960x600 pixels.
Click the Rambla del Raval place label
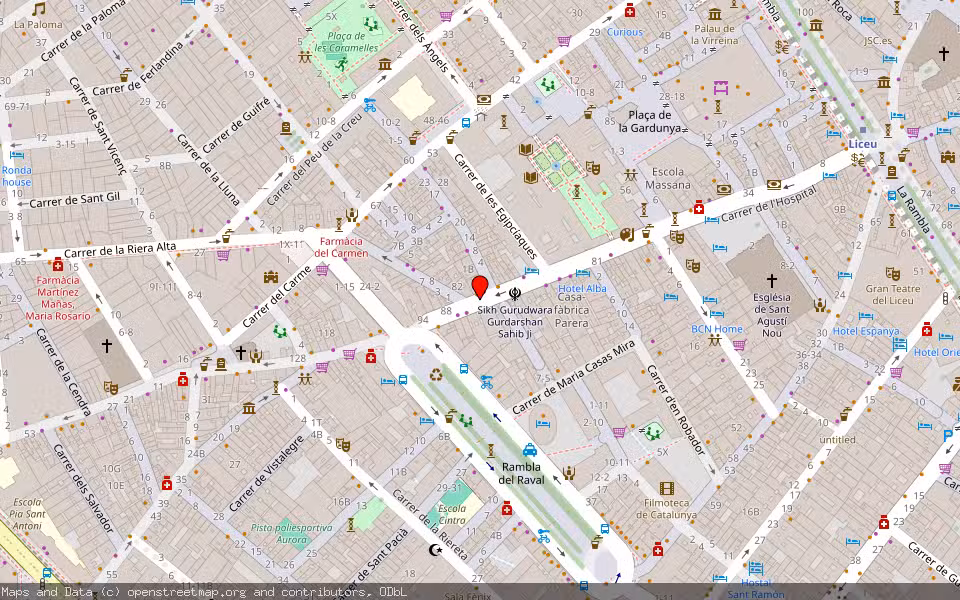(520, 472)
